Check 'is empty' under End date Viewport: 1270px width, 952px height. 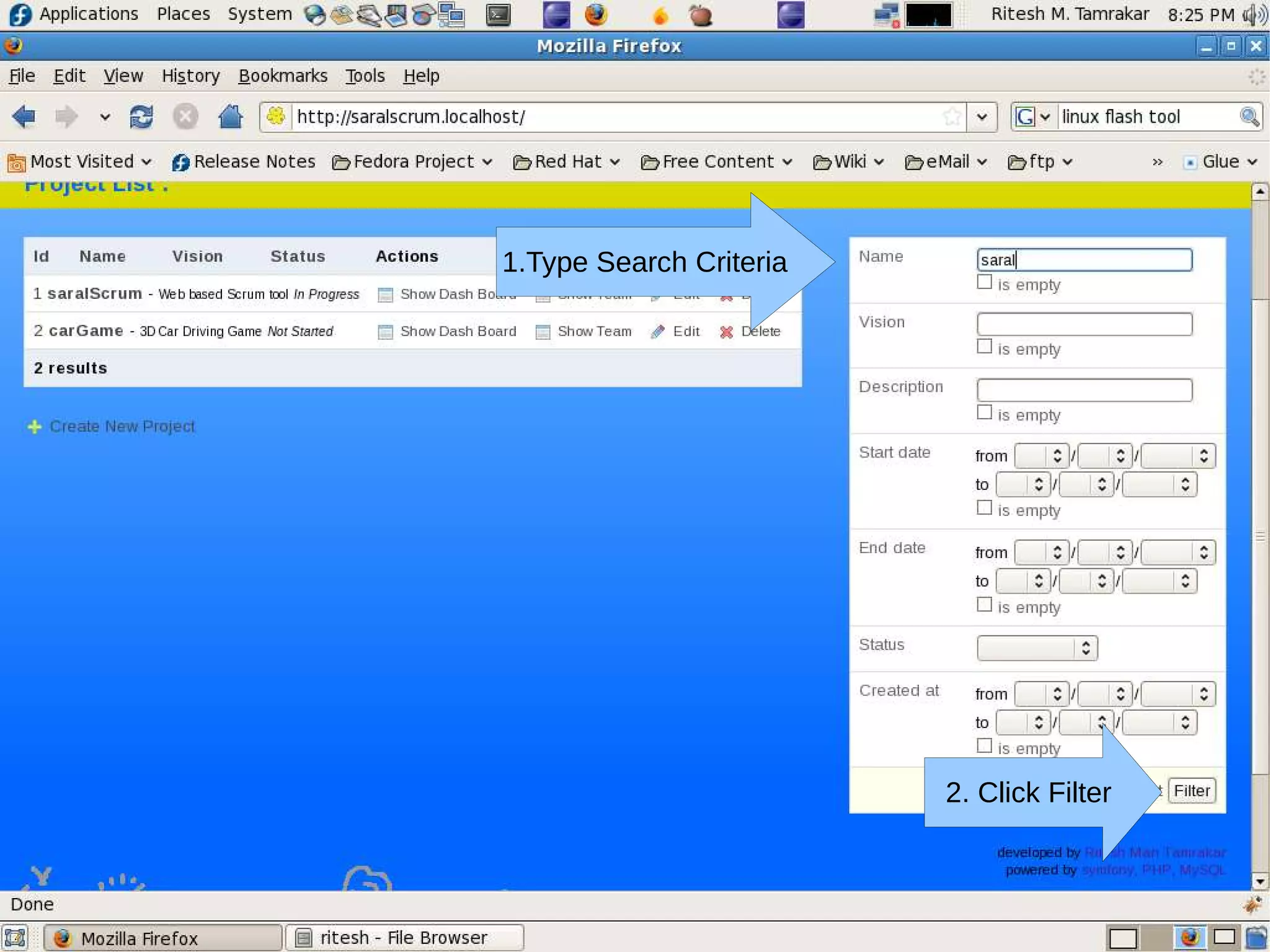click(x=984, y=605)
